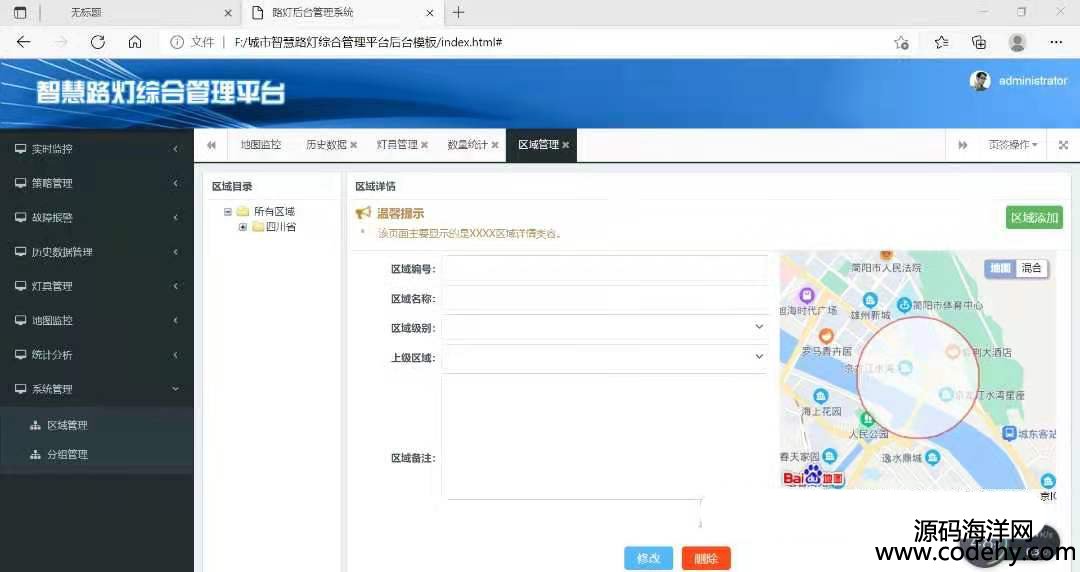Open browser collections icon
The width and height of the screenshot is (1080, 572).
pos(979,43)
